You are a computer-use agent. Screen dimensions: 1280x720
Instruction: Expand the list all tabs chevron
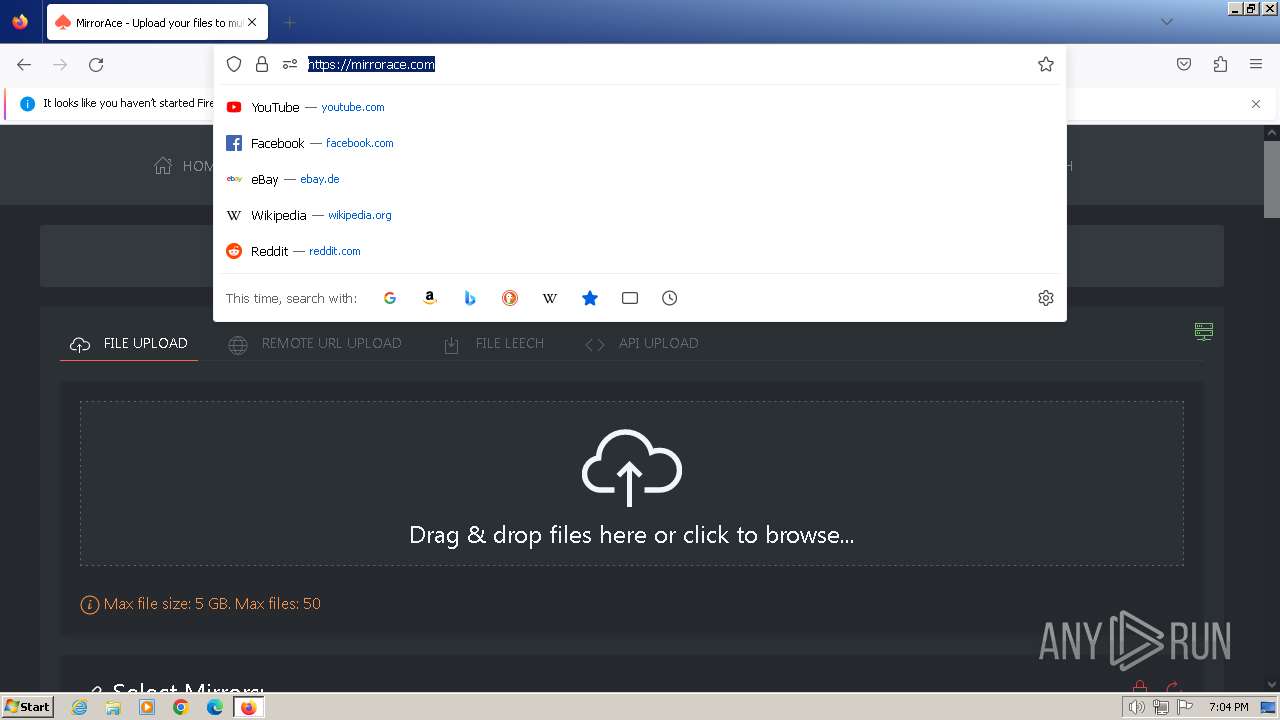[x=1167, y=22]
